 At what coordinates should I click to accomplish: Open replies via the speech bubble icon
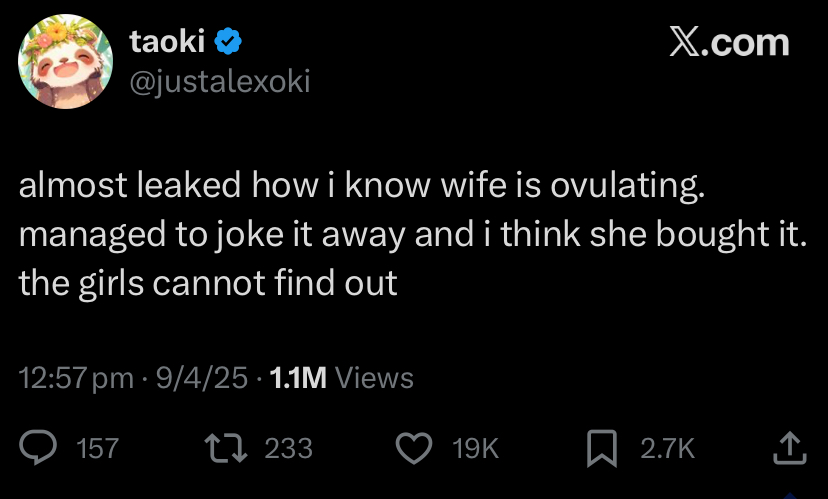click(38, 447)
